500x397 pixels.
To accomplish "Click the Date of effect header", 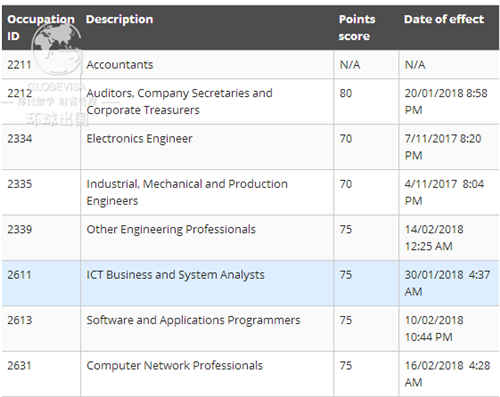I will (x=444, y=19).
